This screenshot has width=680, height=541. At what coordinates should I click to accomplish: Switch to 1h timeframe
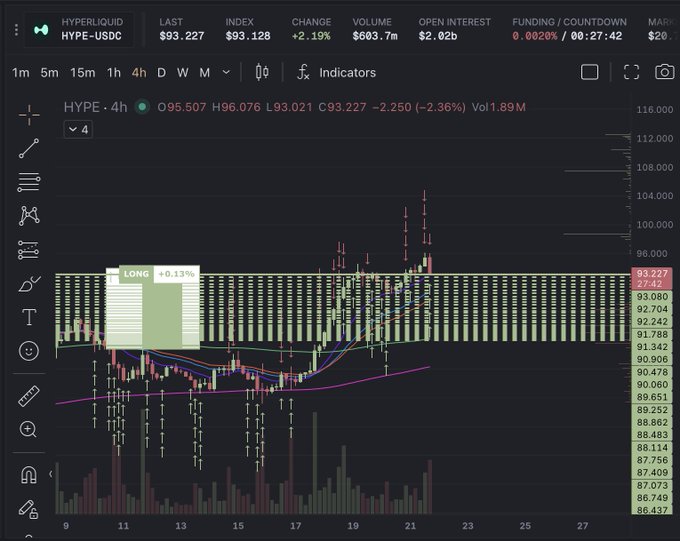click(x=114, y=72)
